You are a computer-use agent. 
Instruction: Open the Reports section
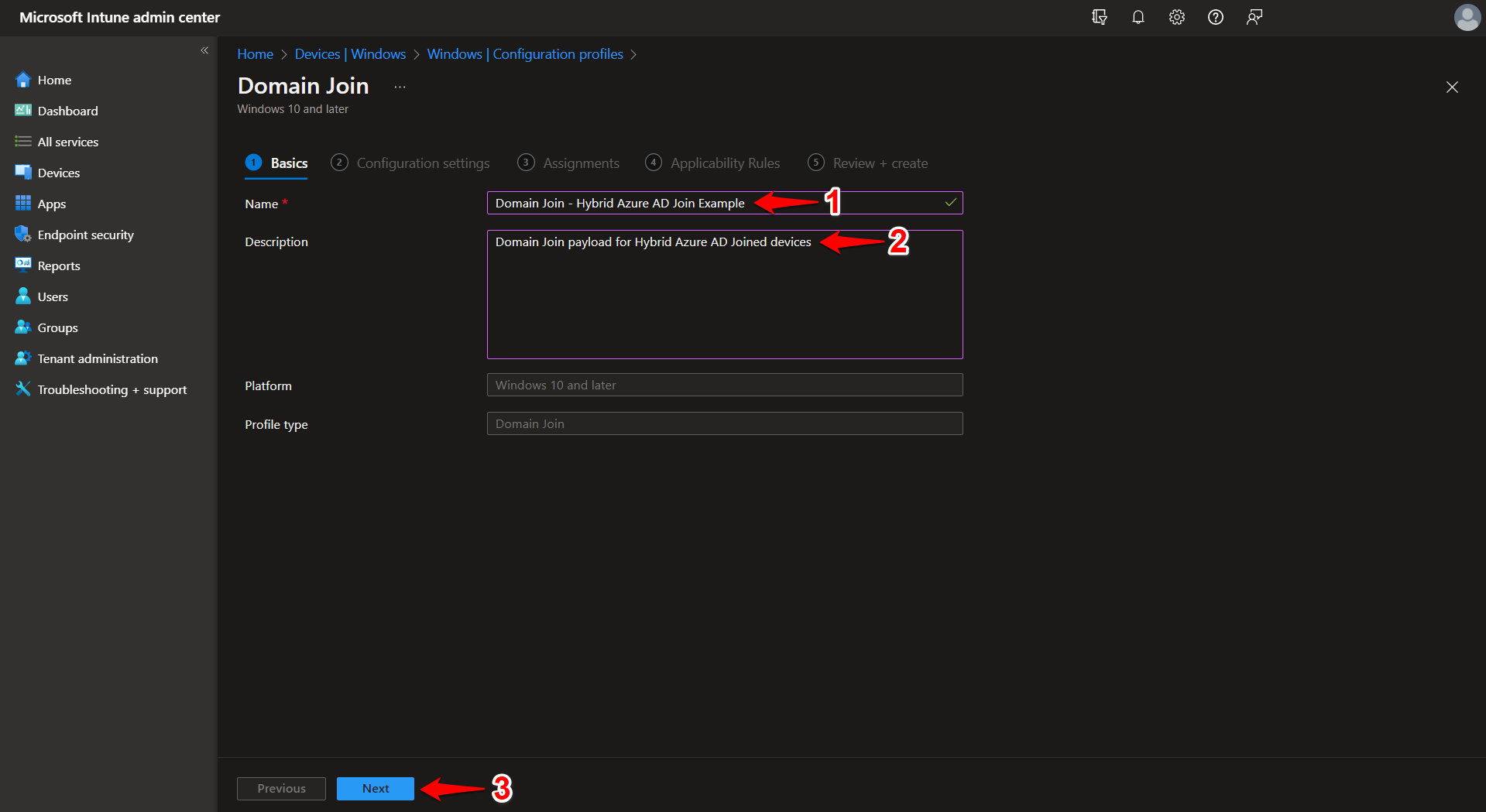coord(58,265)
